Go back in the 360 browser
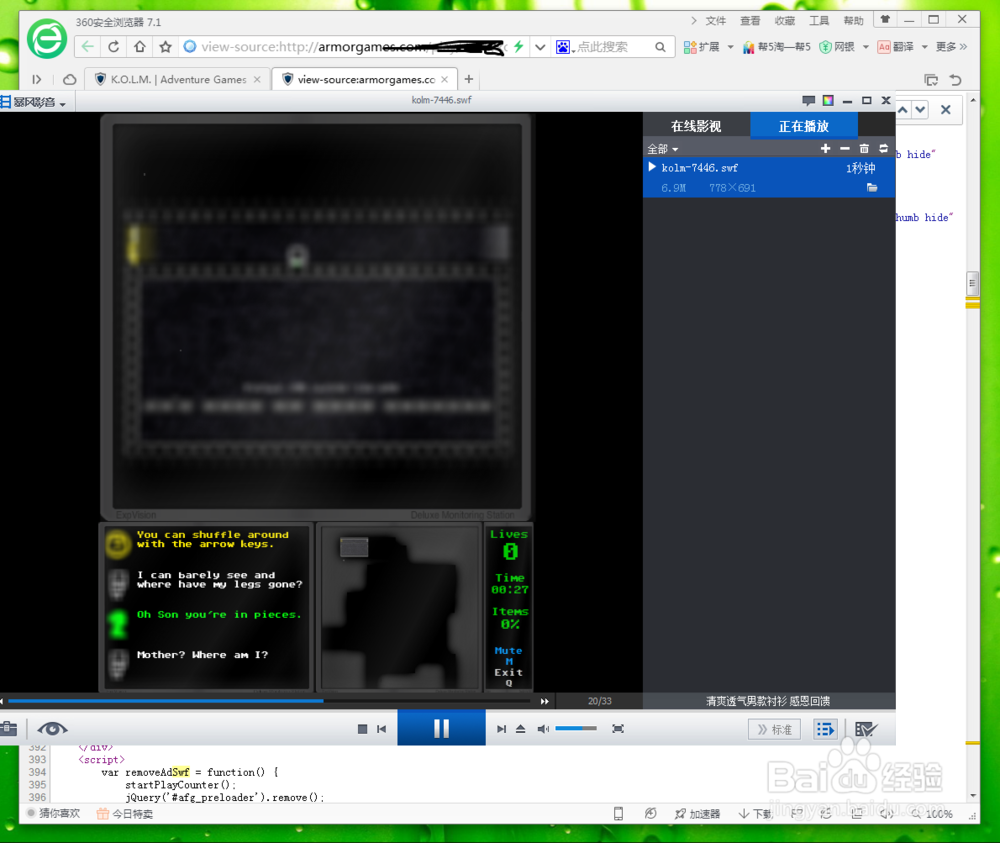The height and width of the screenshot is (843, 1000). [x=87, y=47]
